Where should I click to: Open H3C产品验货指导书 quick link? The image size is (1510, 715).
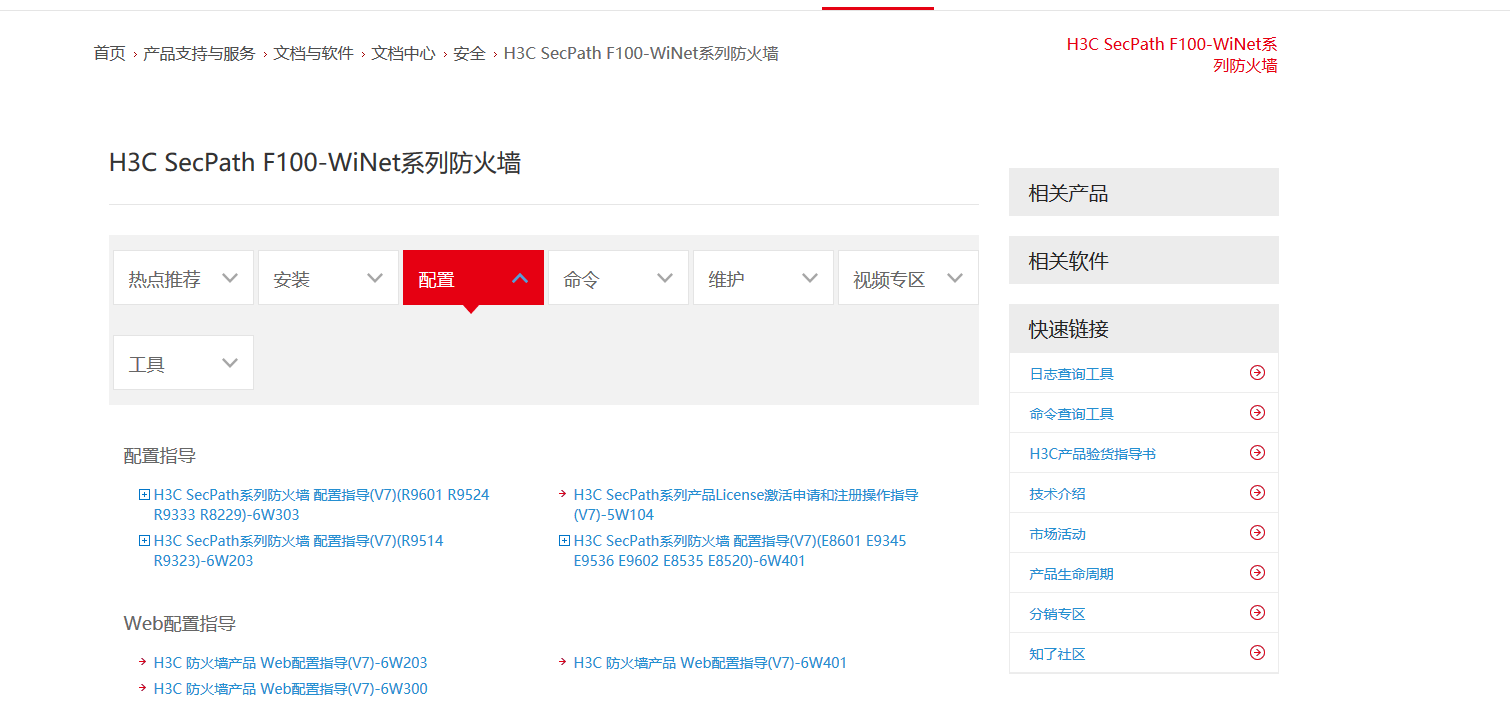click(1092, 454)
